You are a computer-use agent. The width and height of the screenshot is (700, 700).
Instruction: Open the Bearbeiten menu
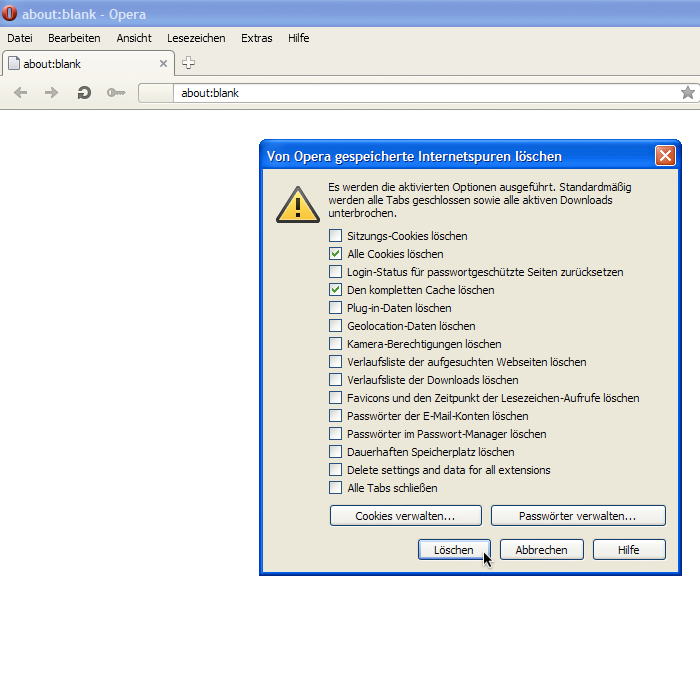coord(74,38)
